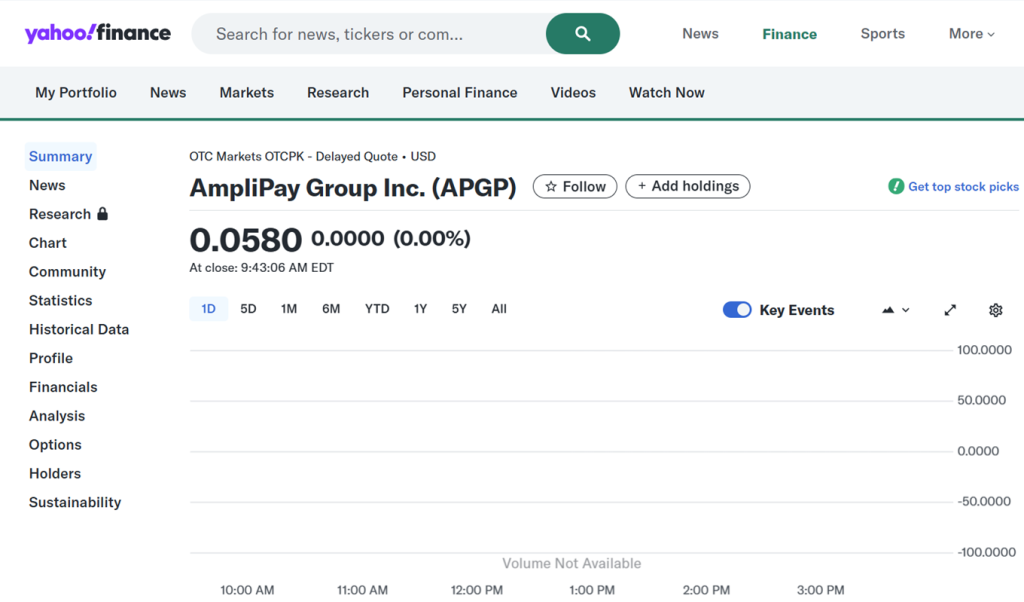Screen dimensions: 1024x602
Task: Click the 0.0000 price change value
Action: [347, 238]
